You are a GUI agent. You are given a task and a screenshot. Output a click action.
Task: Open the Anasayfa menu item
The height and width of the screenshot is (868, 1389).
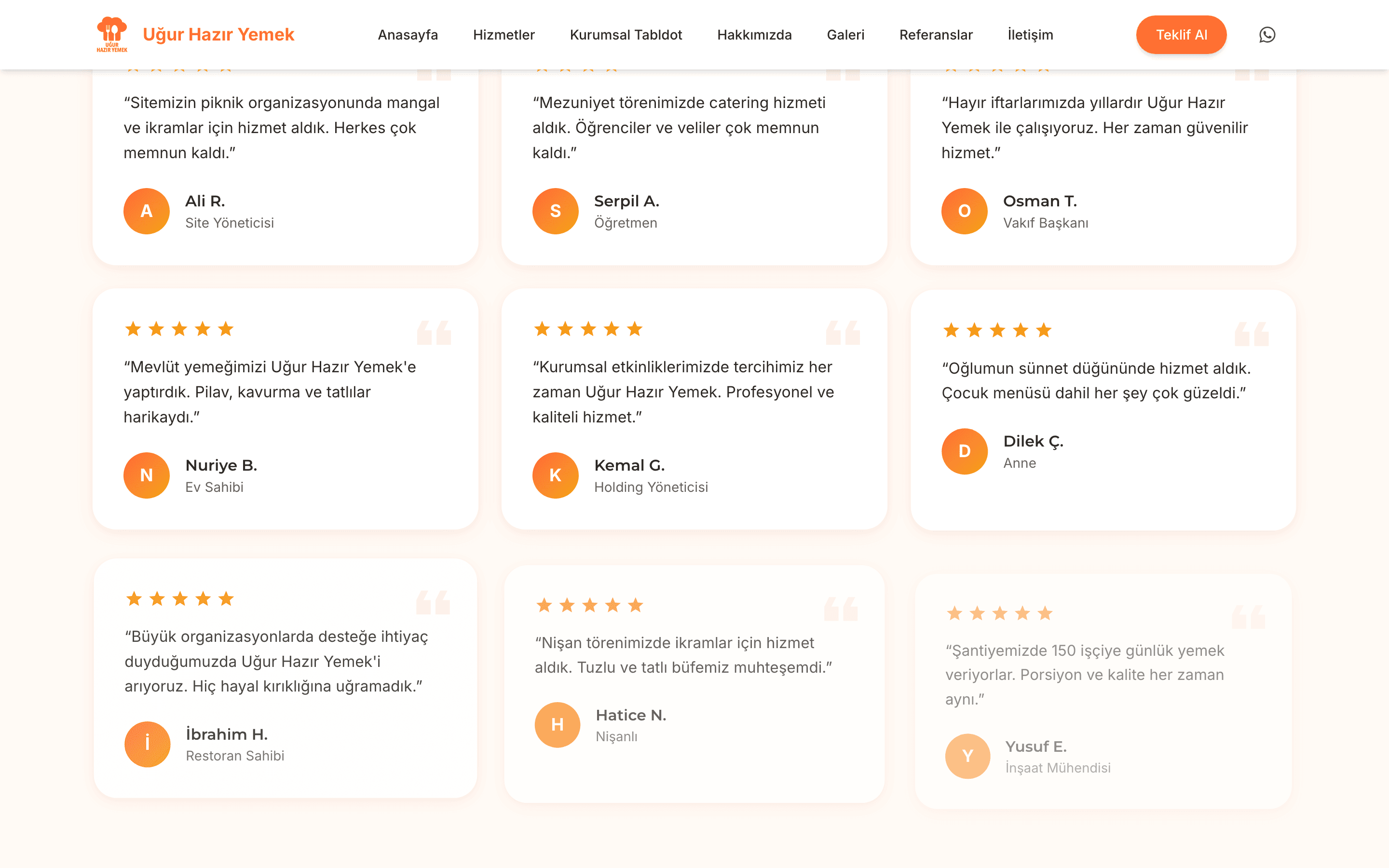(408, 35)
